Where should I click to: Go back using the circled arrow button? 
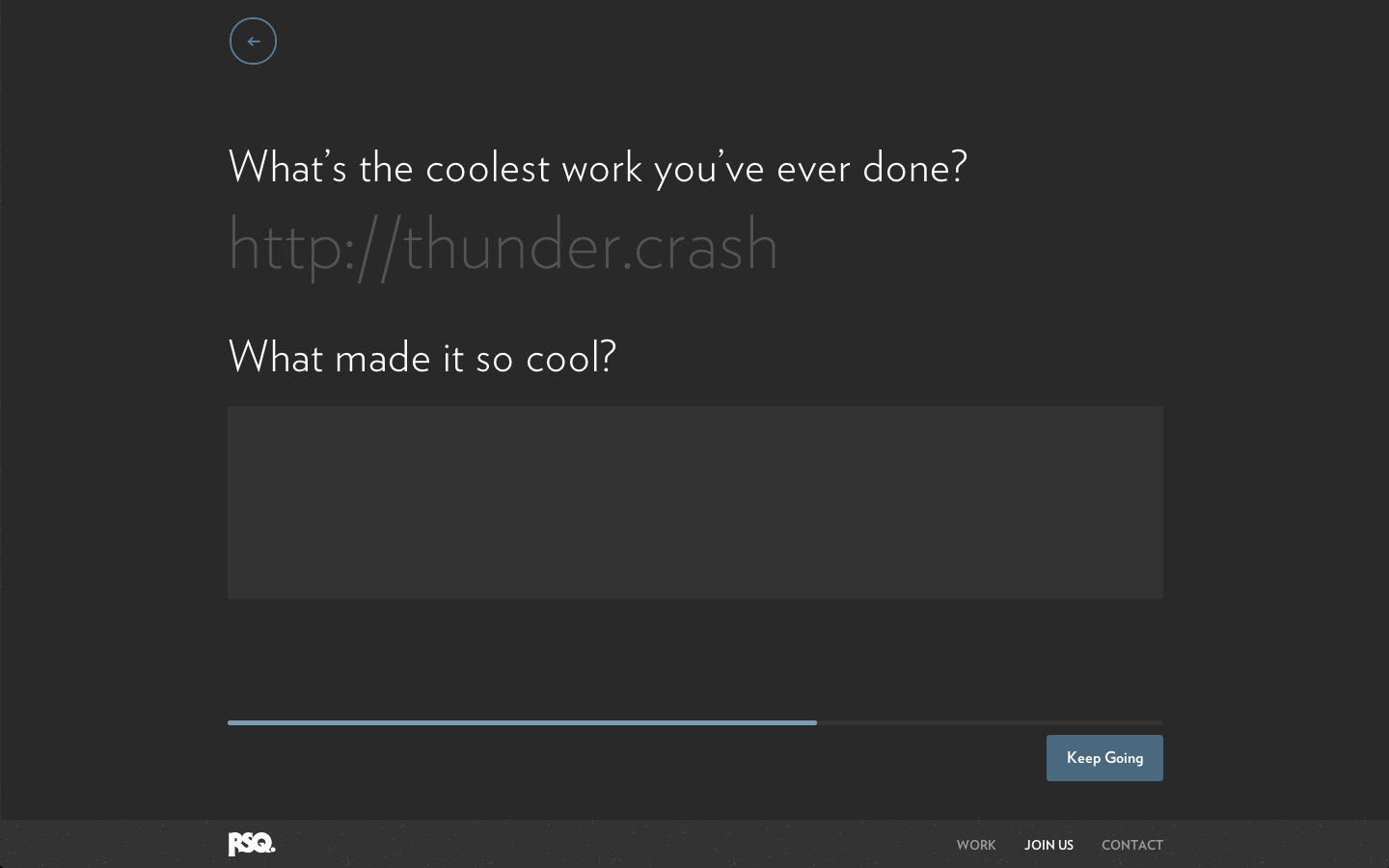[x=253, y=41]
